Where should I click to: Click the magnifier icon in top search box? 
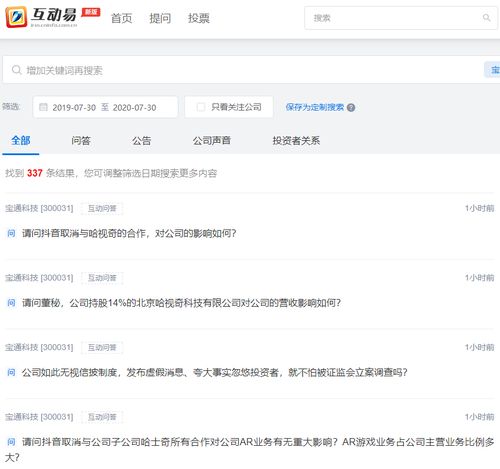[486, 18]
